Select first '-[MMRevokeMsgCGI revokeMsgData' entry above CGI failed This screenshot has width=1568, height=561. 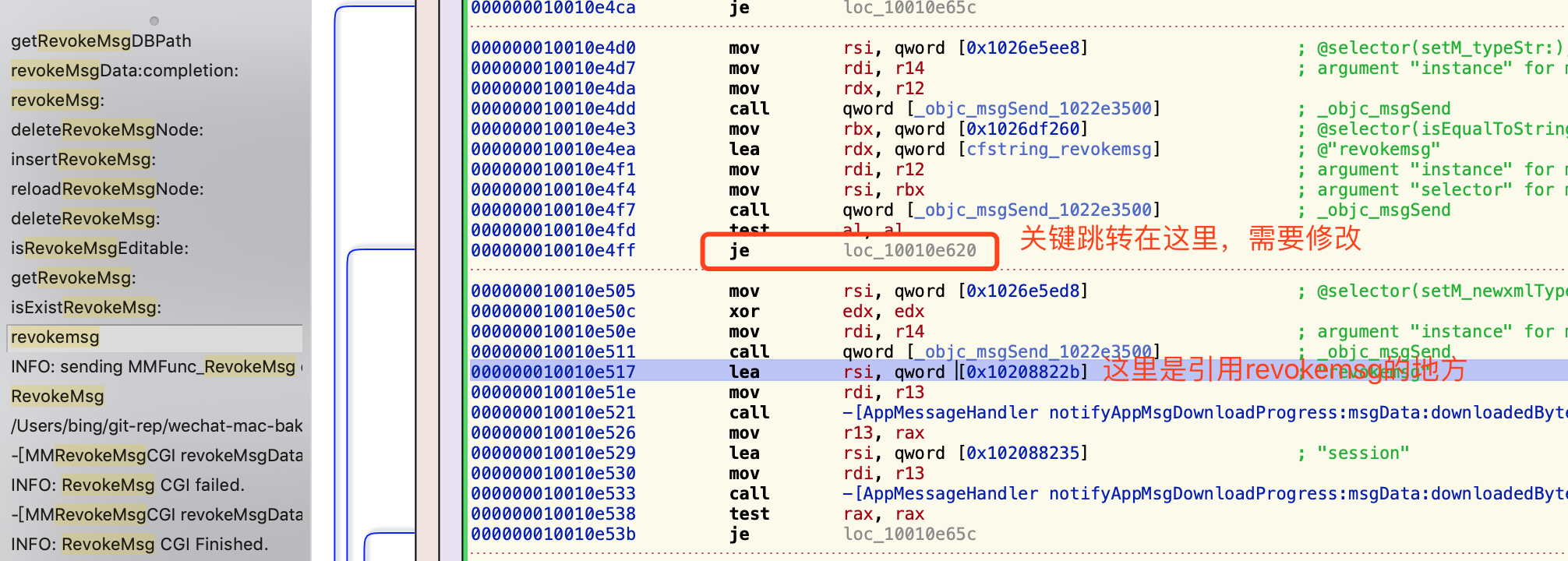point(157,455)
